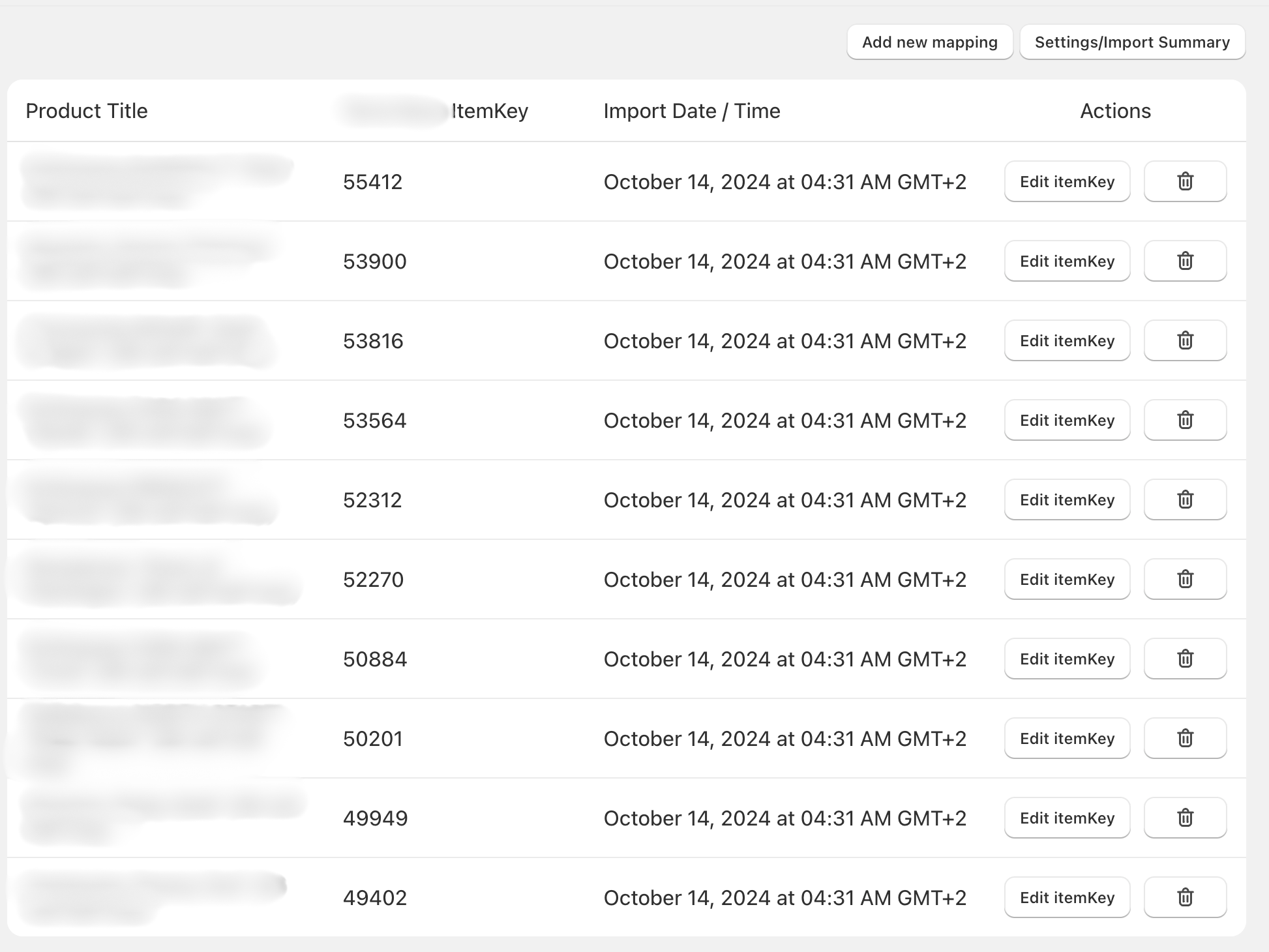
Task: Remove mapping 49949 using trash icon
Action: pyautogui.click(x=1185, y=818)
